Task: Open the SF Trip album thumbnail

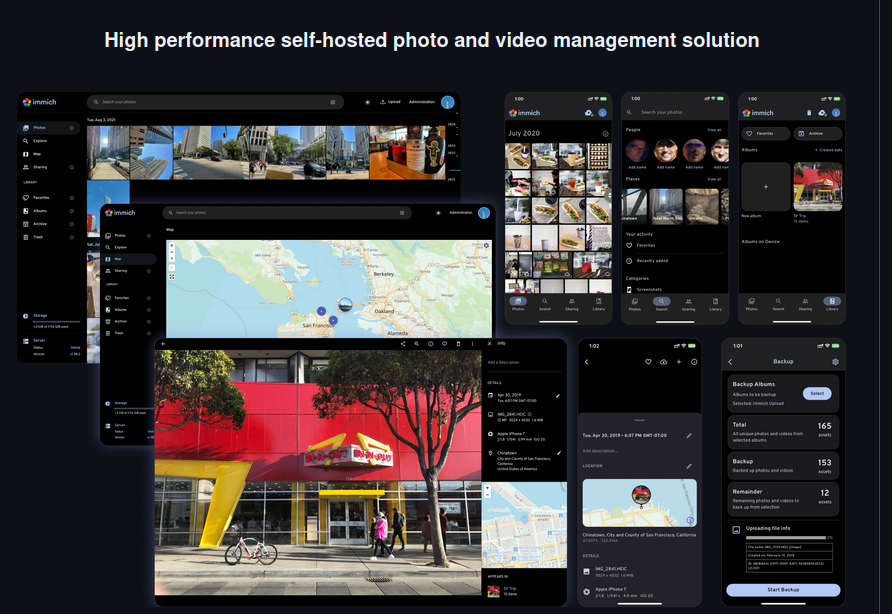Action: (817, 186)
